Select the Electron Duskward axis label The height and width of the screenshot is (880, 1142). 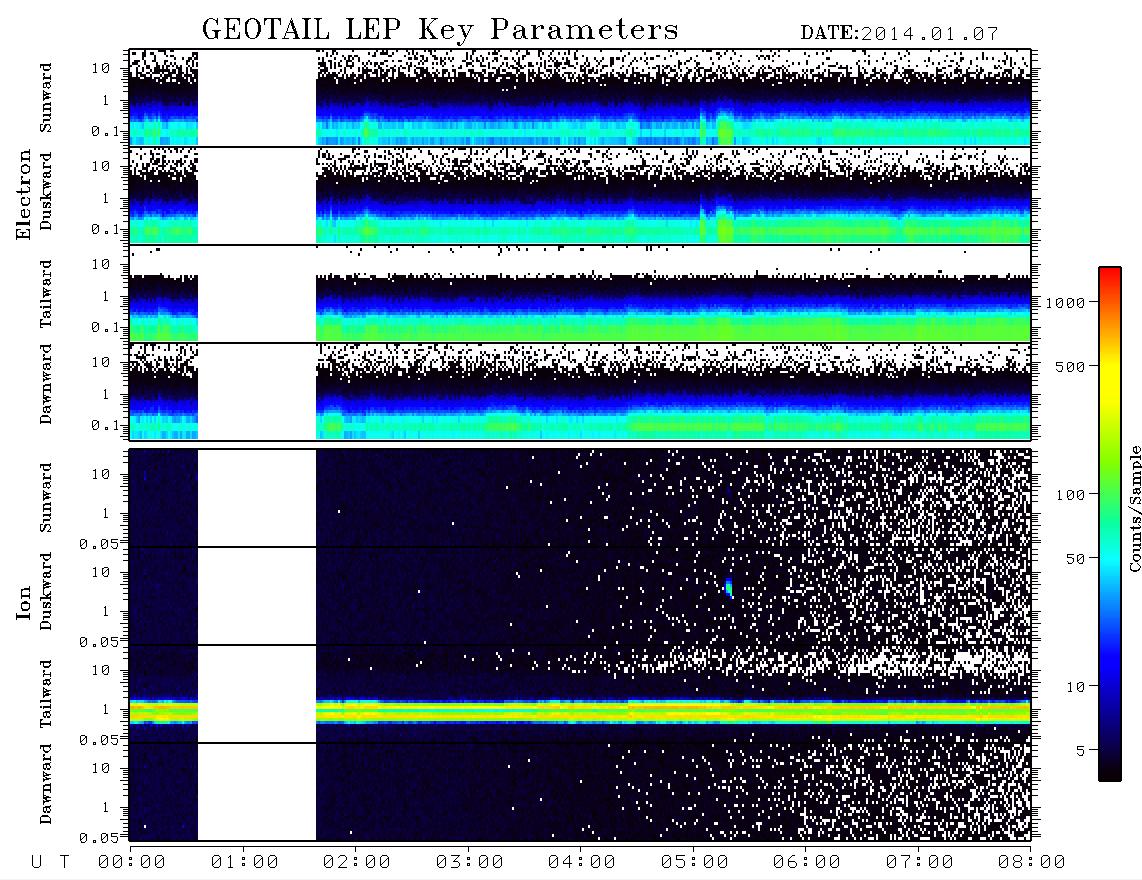46,192
